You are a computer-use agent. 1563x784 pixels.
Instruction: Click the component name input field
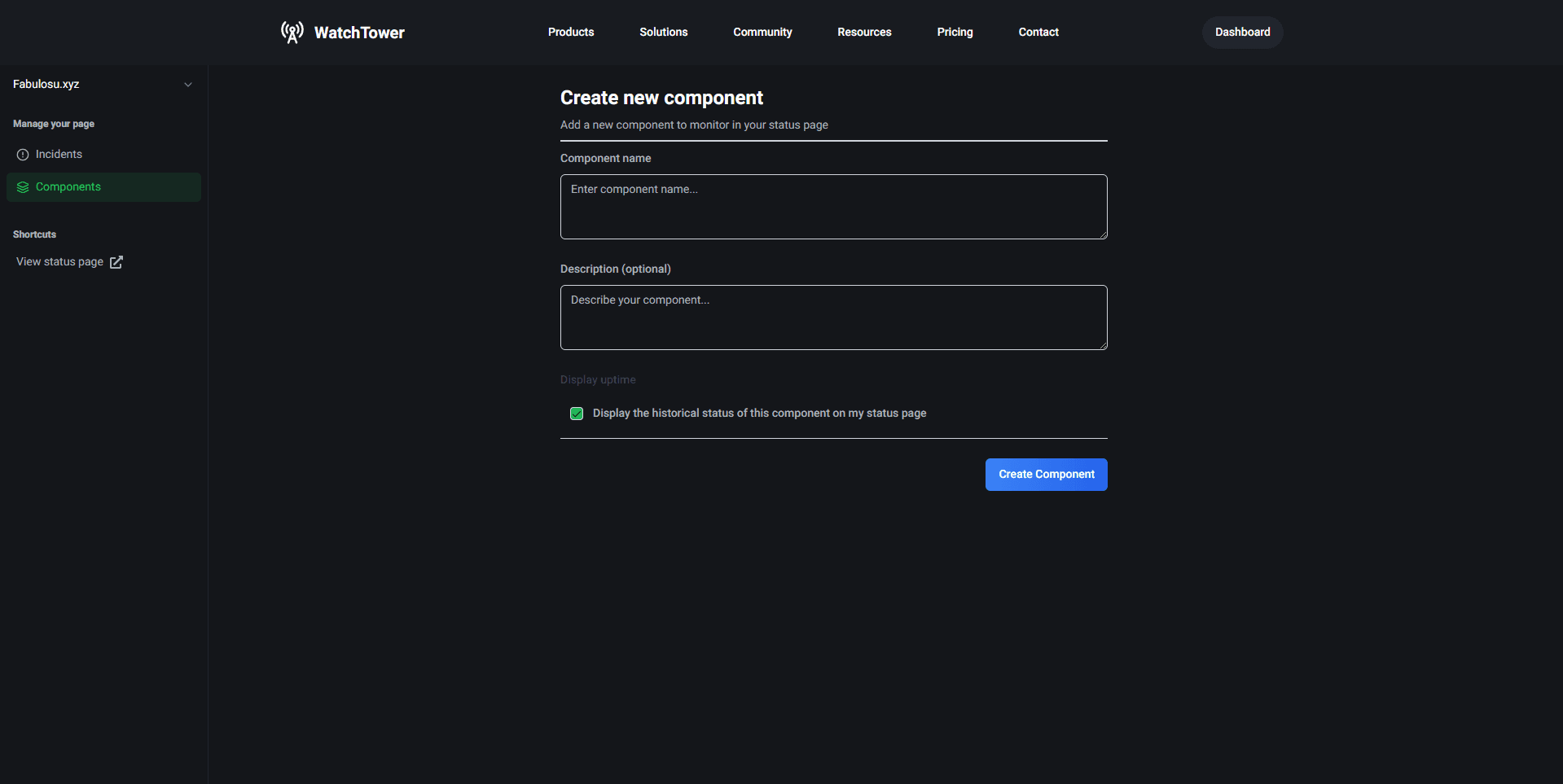833,206
